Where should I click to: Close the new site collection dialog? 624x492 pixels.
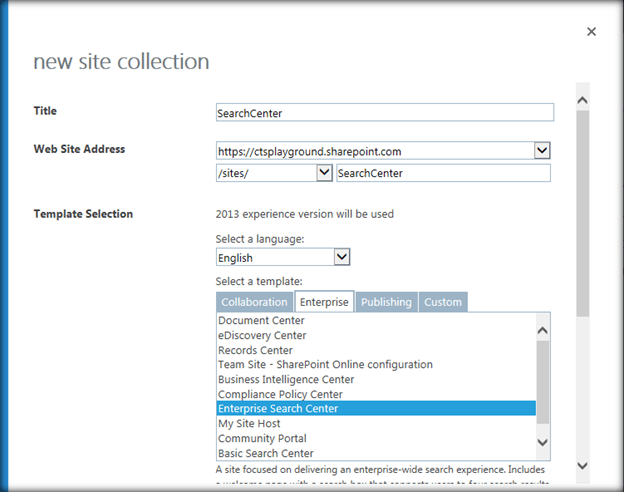point(591,32)
